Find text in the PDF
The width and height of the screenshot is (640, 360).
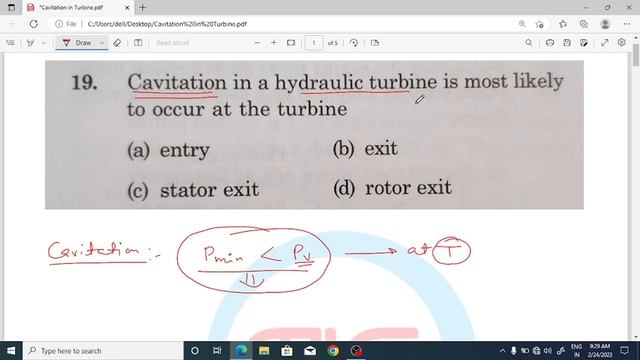click(x=529, y=42)
